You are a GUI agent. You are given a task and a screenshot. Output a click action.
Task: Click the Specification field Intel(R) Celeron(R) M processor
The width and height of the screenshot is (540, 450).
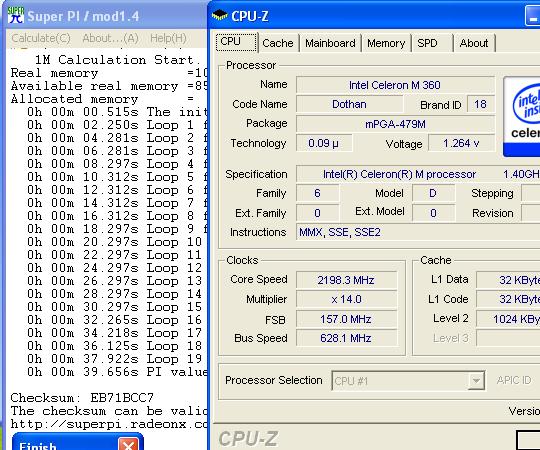[418, 174]
